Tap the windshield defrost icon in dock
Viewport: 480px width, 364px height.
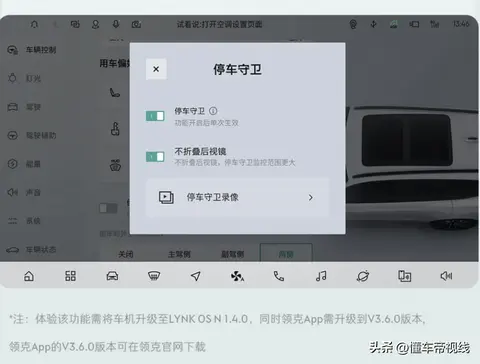154,276
